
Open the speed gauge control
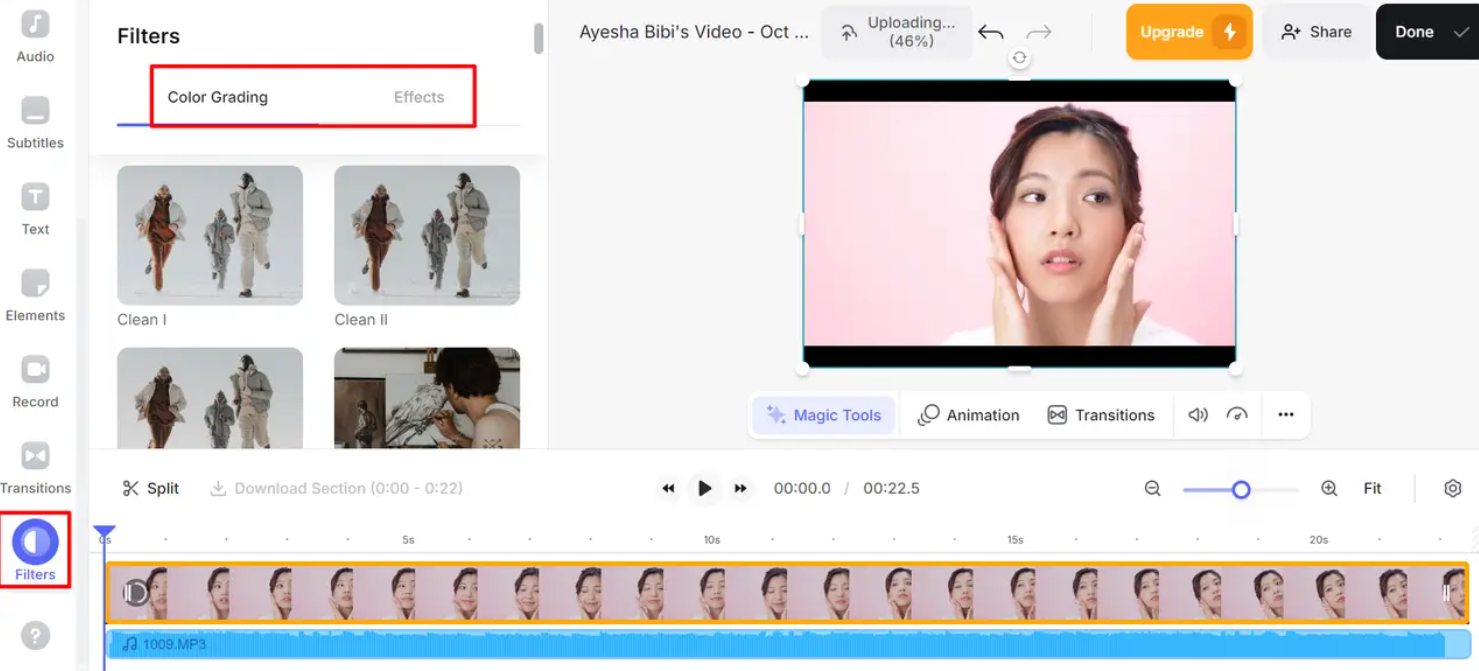pyautogui.click(x=1237, y=415)
